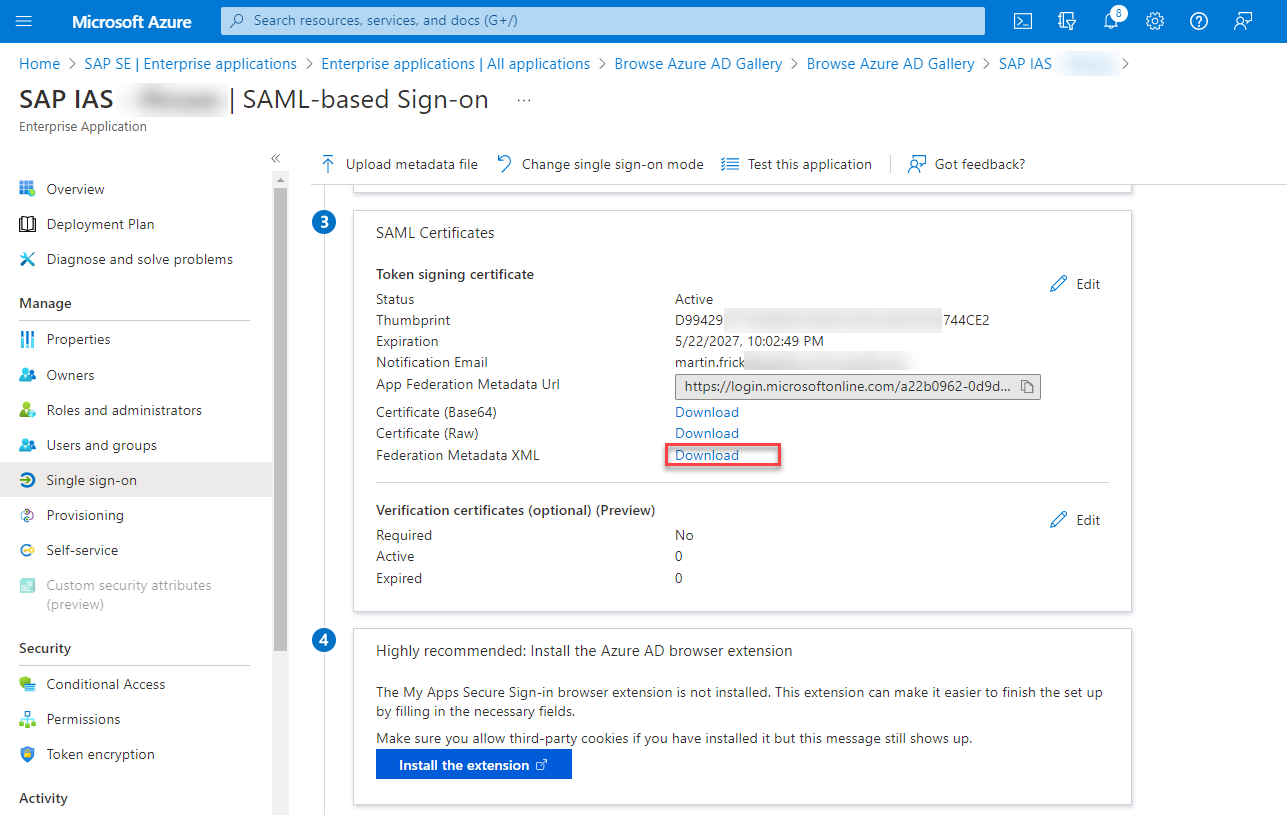Click the Expiration value 5/22/2027, 10:02:49 PM

pos(750,341)
